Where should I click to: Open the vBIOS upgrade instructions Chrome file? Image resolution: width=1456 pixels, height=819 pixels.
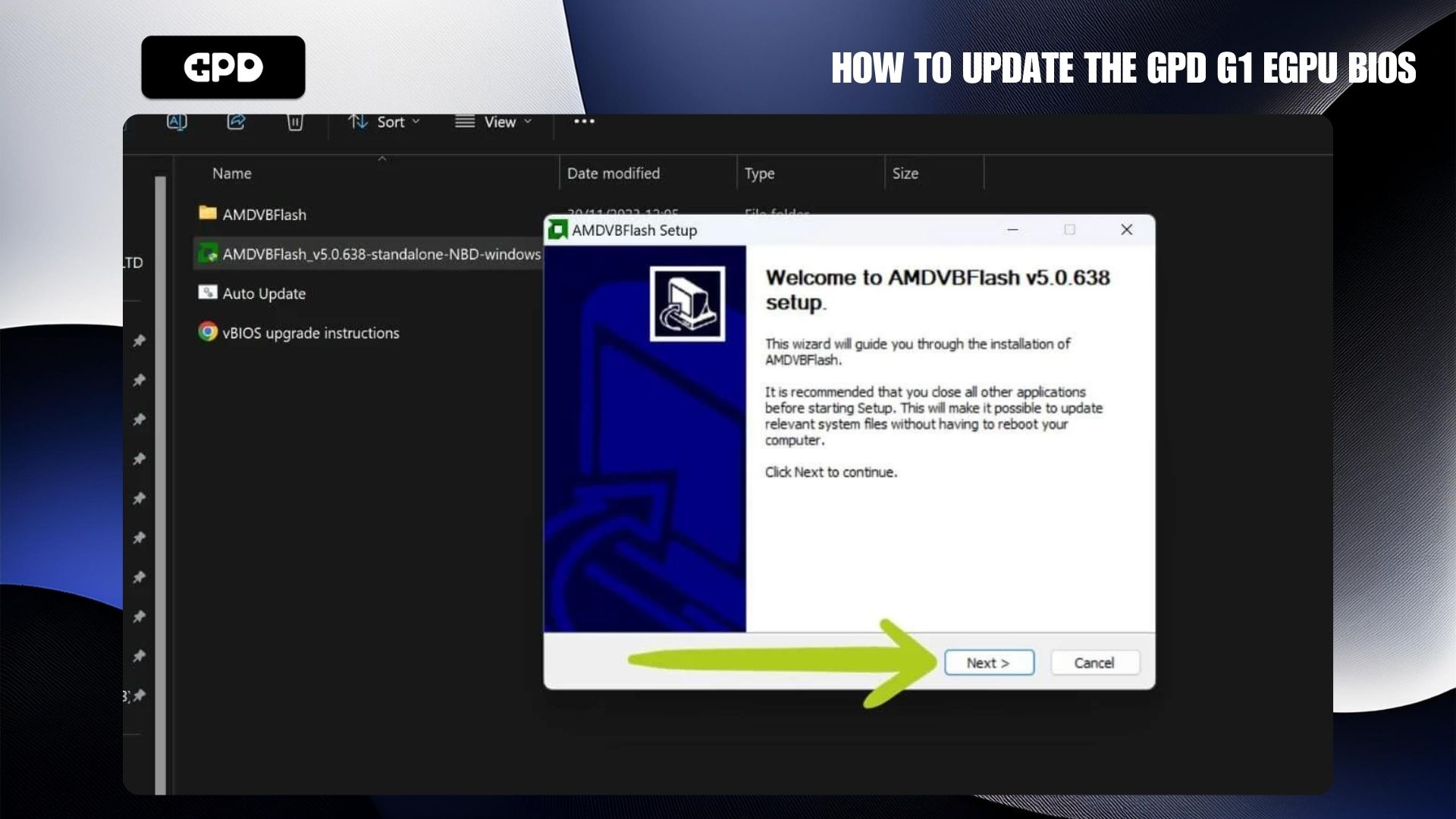tap(309, 333)
